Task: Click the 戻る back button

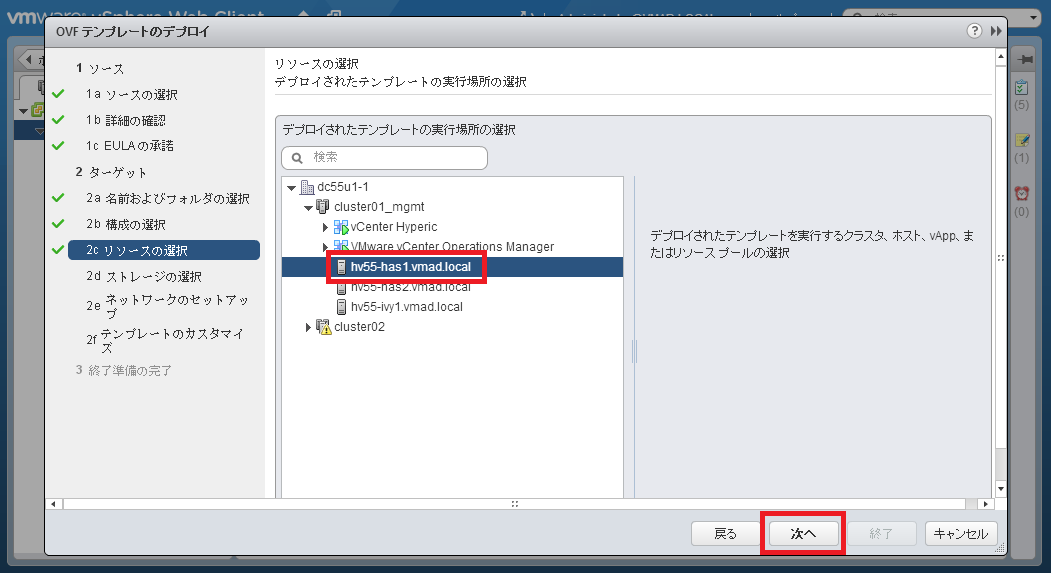Action: pos(725,534)
